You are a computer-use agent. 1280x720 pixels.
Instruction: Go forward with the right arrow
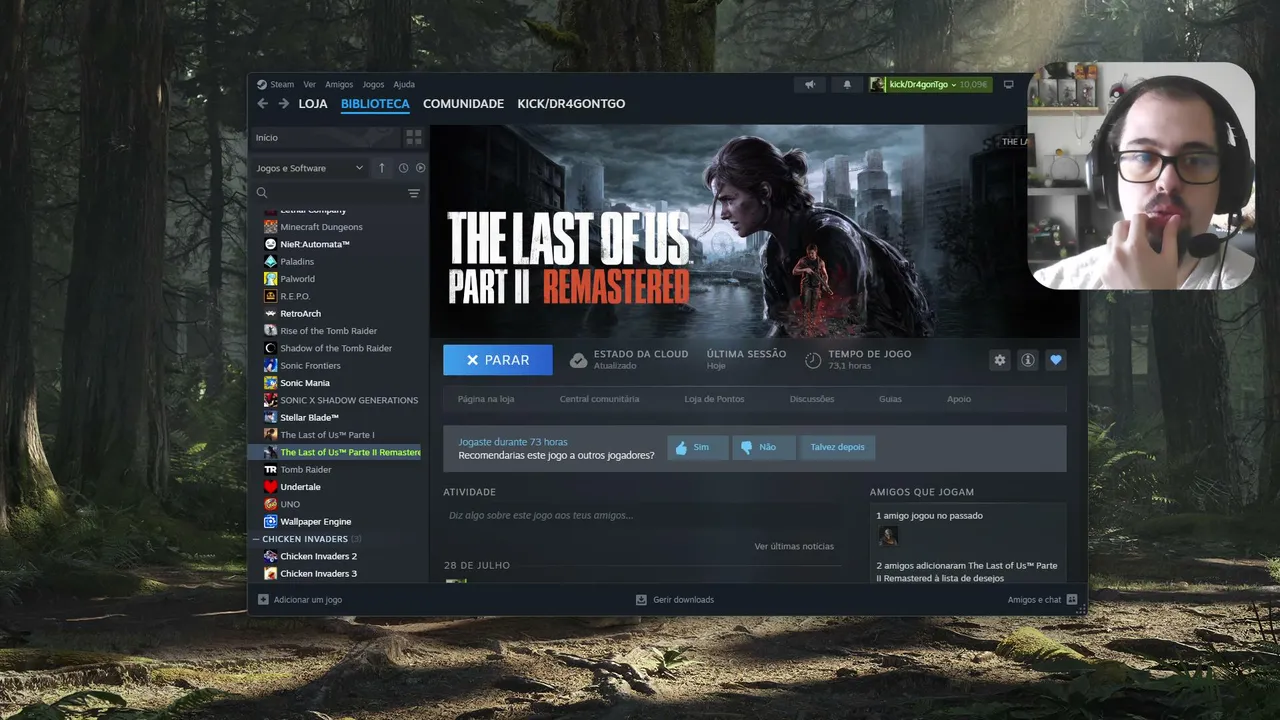click(284, 104)
